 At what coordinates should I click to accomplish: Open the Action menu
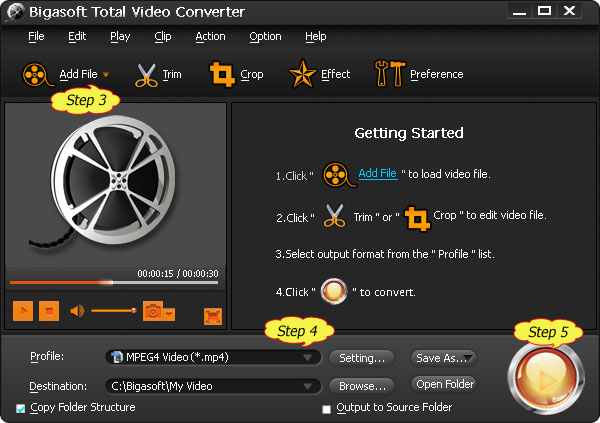point(210,36)
